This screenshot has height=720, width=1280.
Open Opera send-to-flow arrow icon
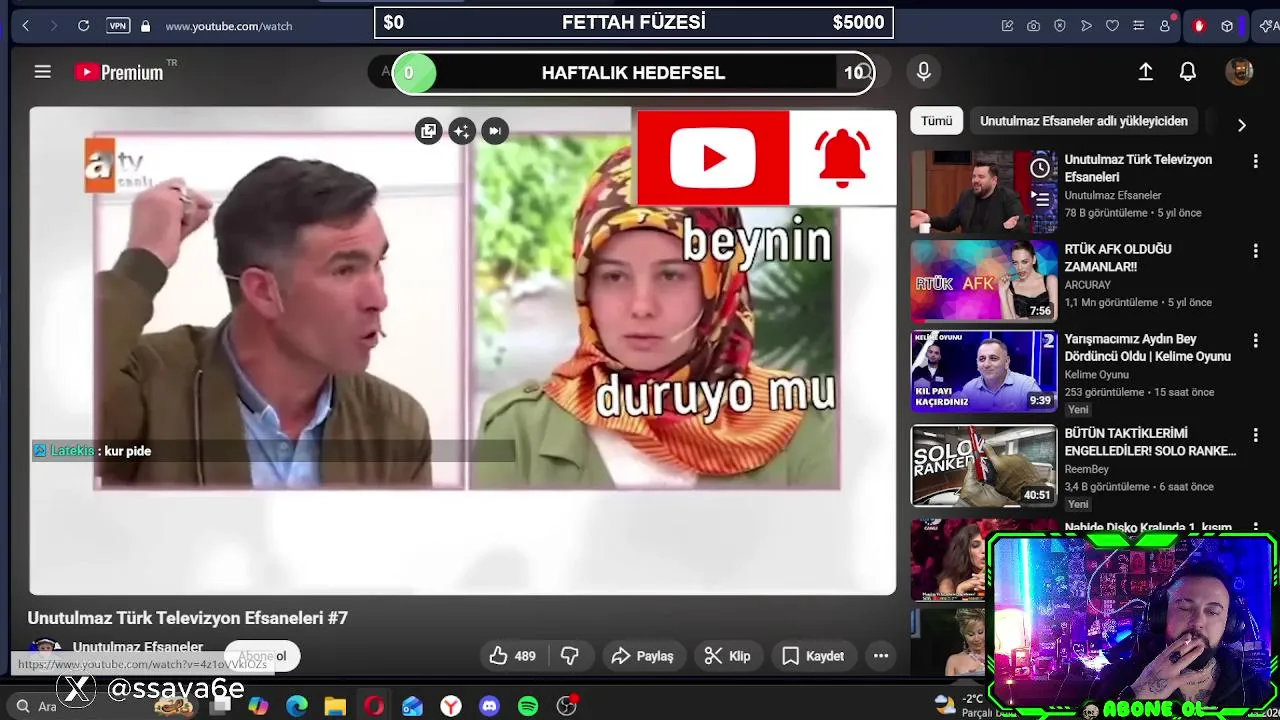tap(1086, 26)
